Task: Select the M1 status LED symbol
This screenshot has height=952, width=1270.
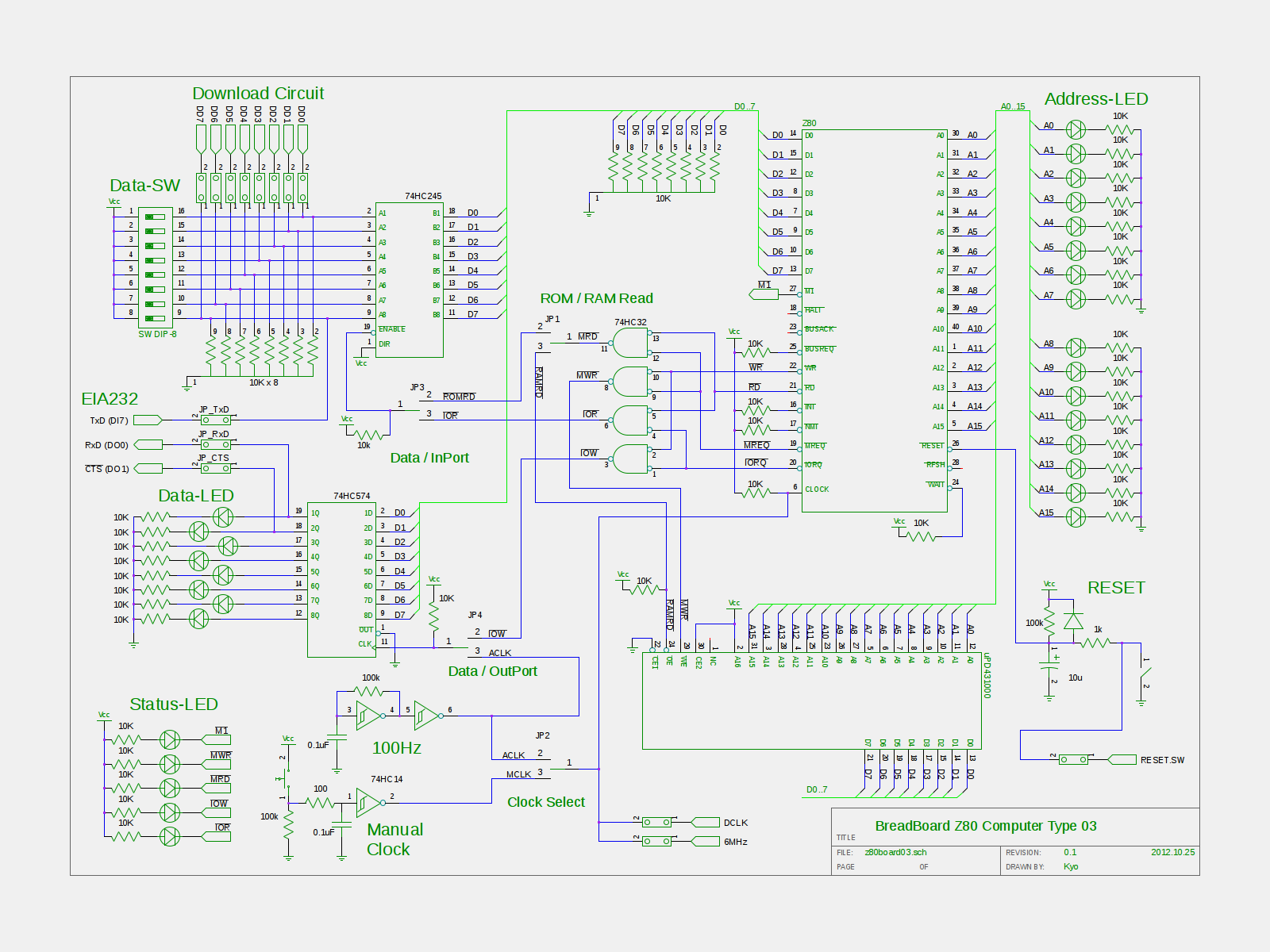Action: tap(170, 740)
